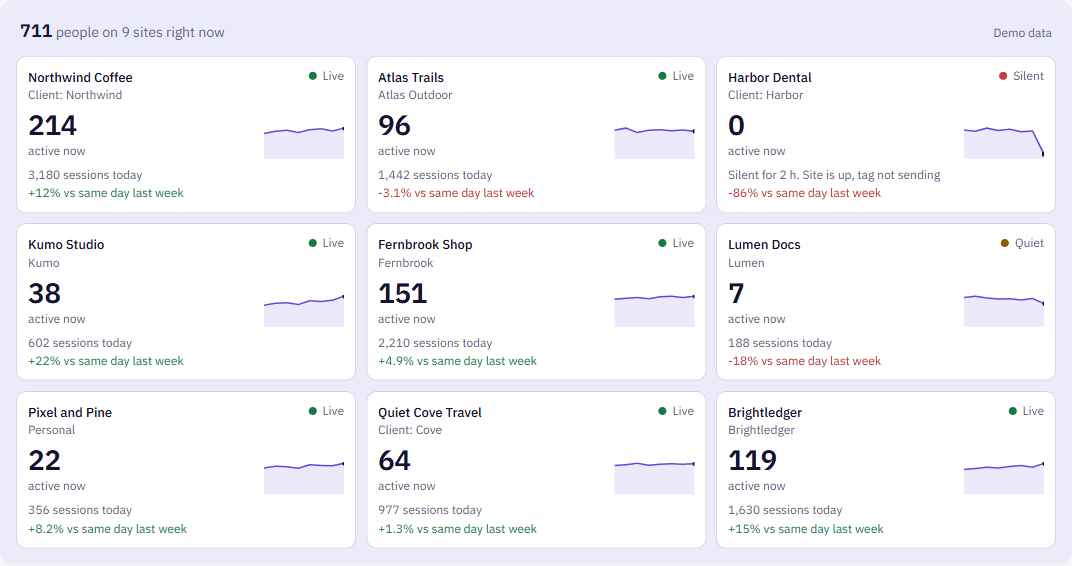Click the Quiet status label on Lumen Docs

click(1030, 243)
